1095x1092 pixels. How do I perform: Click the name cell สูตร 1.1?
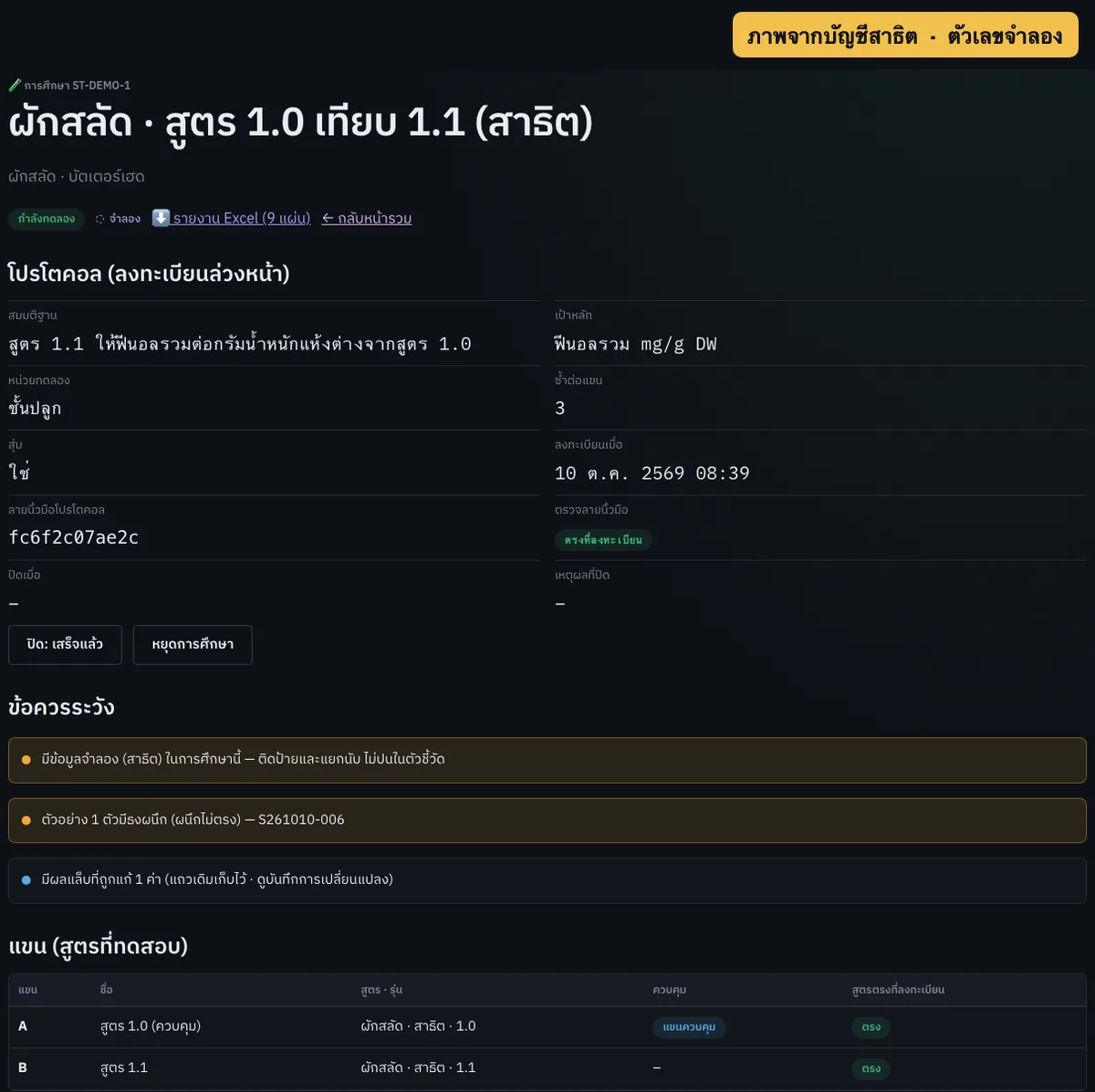tap(124, 1067)
